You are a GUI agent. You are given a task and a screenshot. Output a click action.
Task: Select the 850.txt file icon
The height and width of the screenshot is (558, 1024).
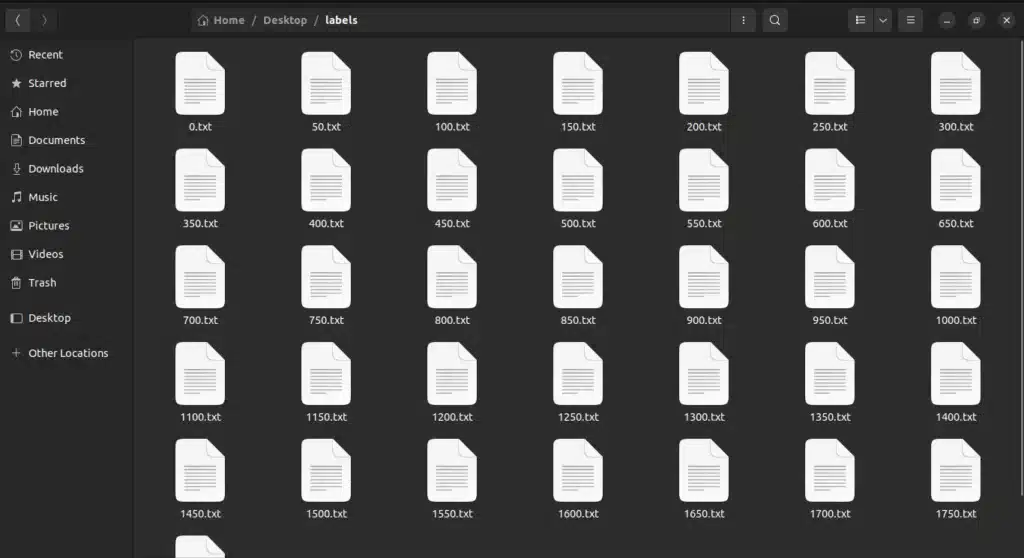tap(578, 277)
